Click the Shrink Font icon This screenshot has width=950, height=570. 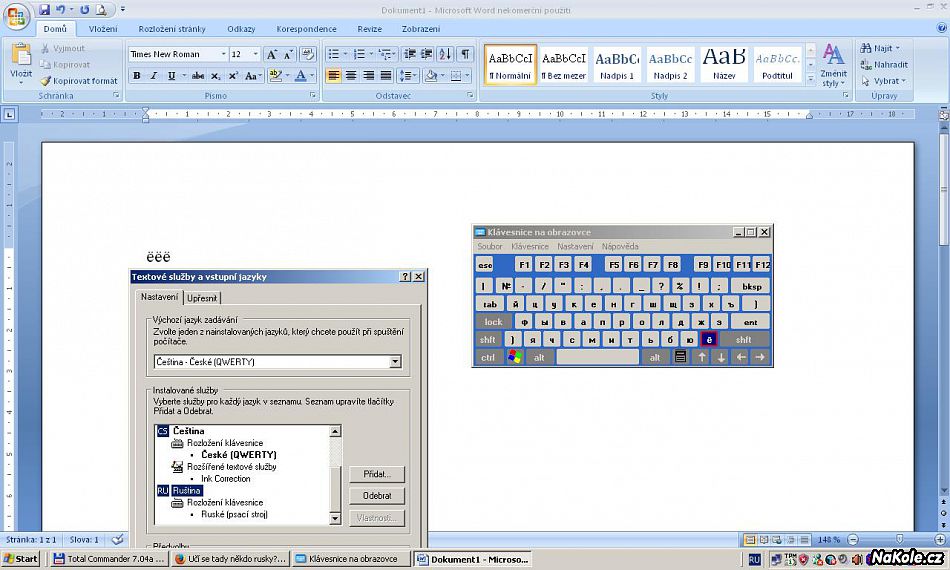[288, 55]
